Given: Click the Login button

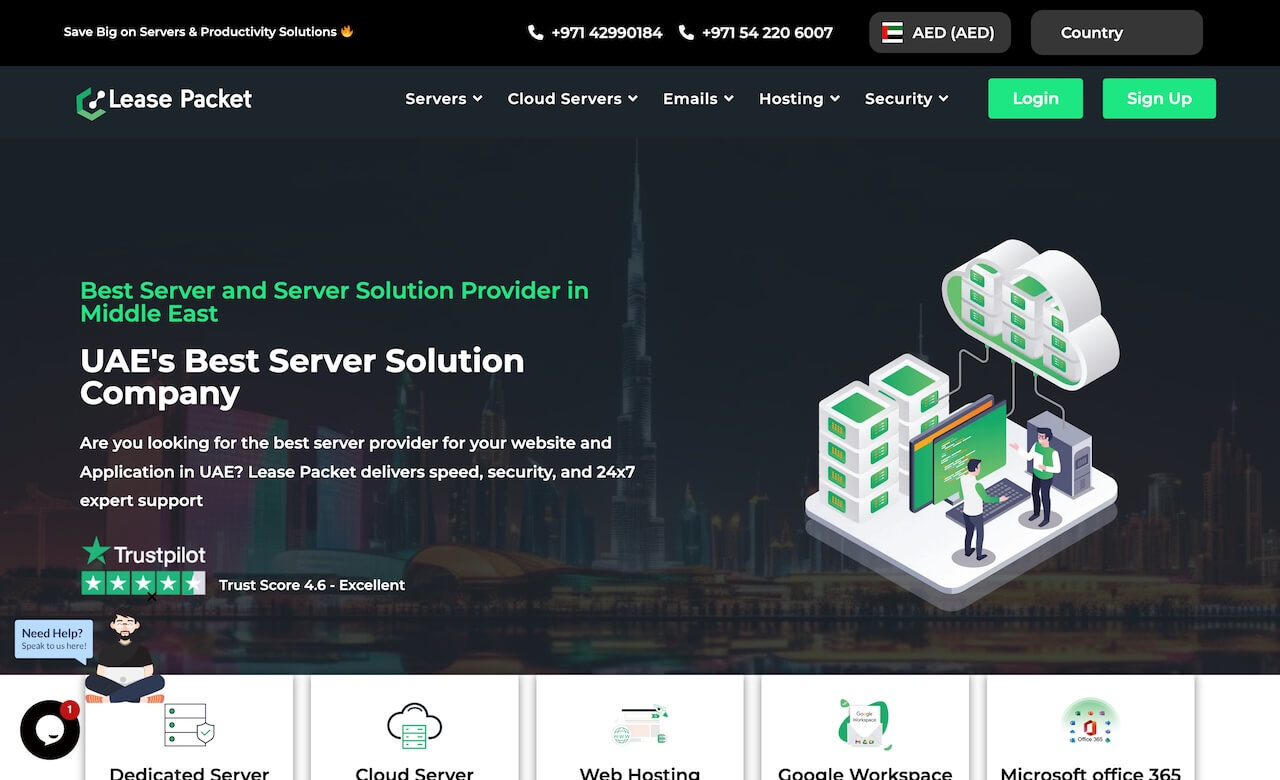Looking at the screenshot, I should (x=1035, y=99).
